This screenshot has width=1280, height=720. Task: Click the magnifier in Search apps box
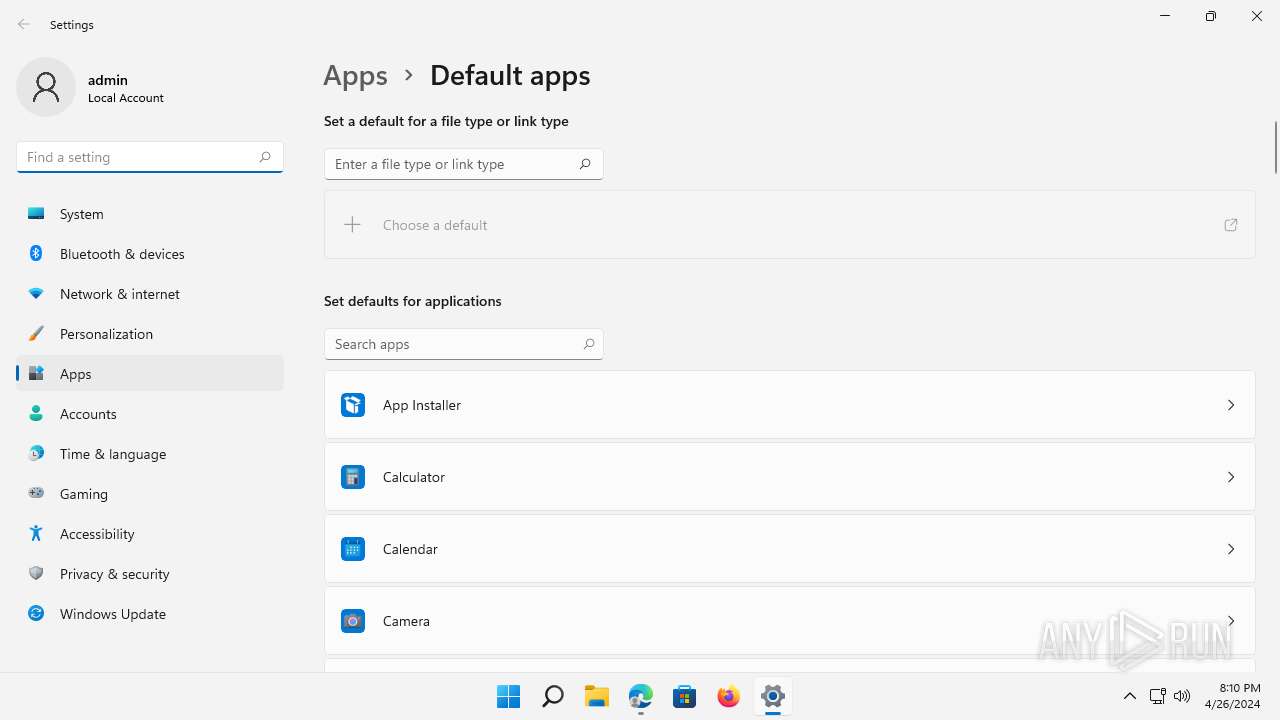(589, 344)
